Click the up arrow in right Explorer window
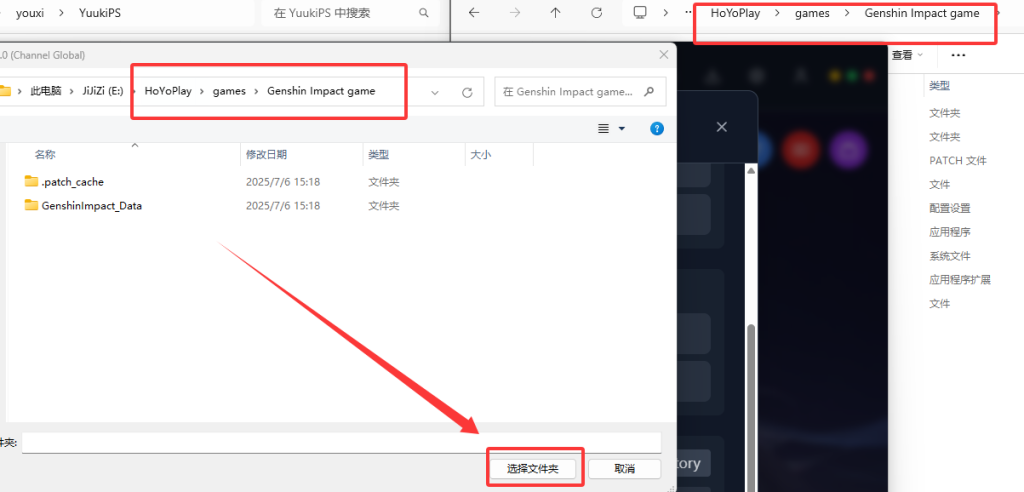 click(x=555, y=12)
